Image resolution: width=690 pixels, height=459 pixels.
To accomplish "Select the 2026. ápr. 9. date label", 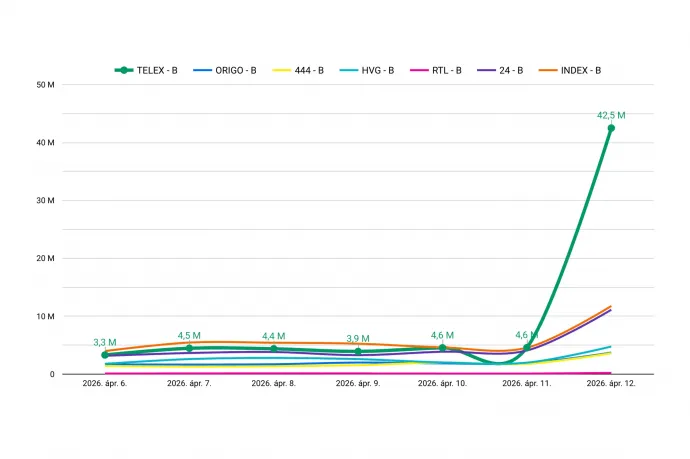I will click(x=358, y=383).
